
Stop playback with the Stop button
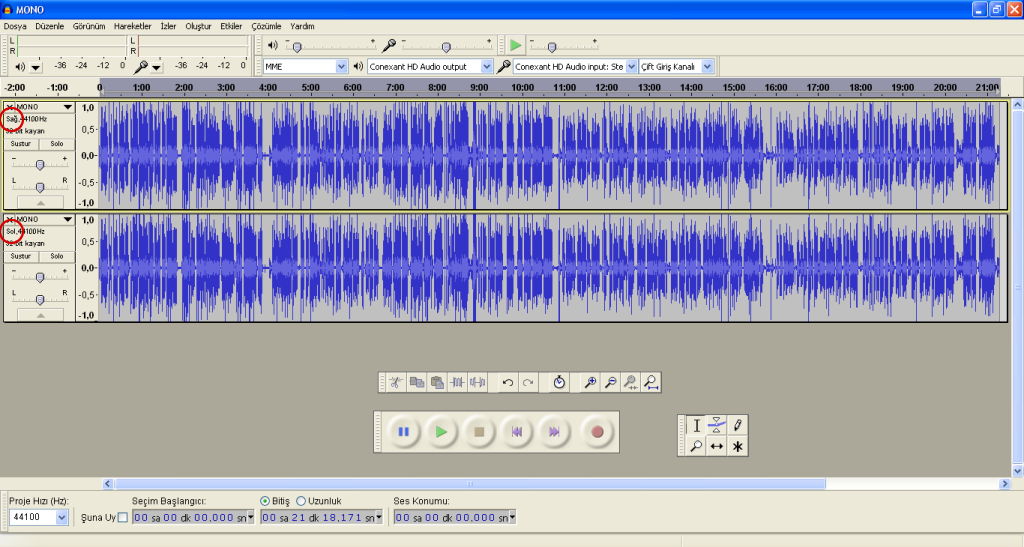point(479,431)
